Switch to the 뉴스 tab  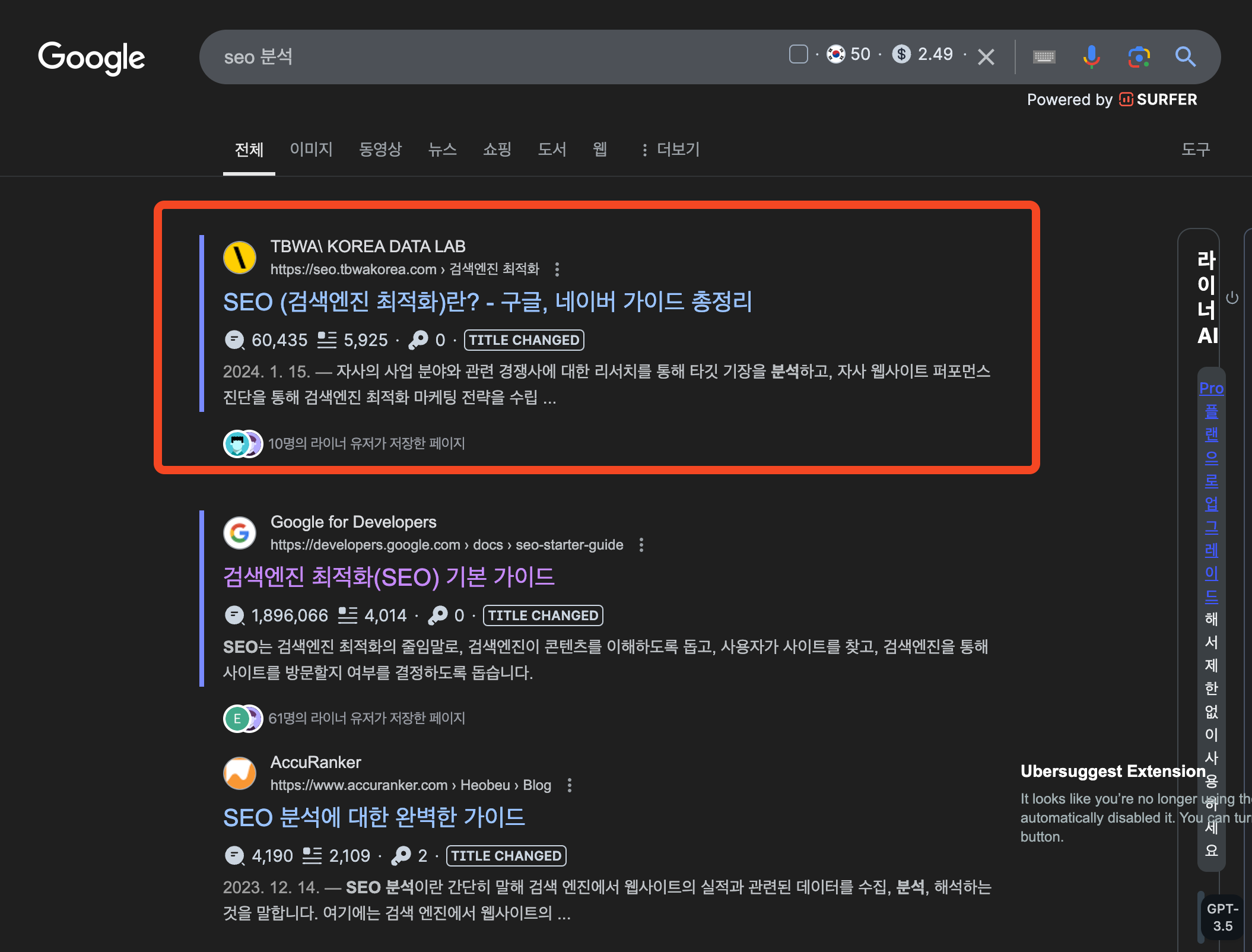(x=443, y=149)
